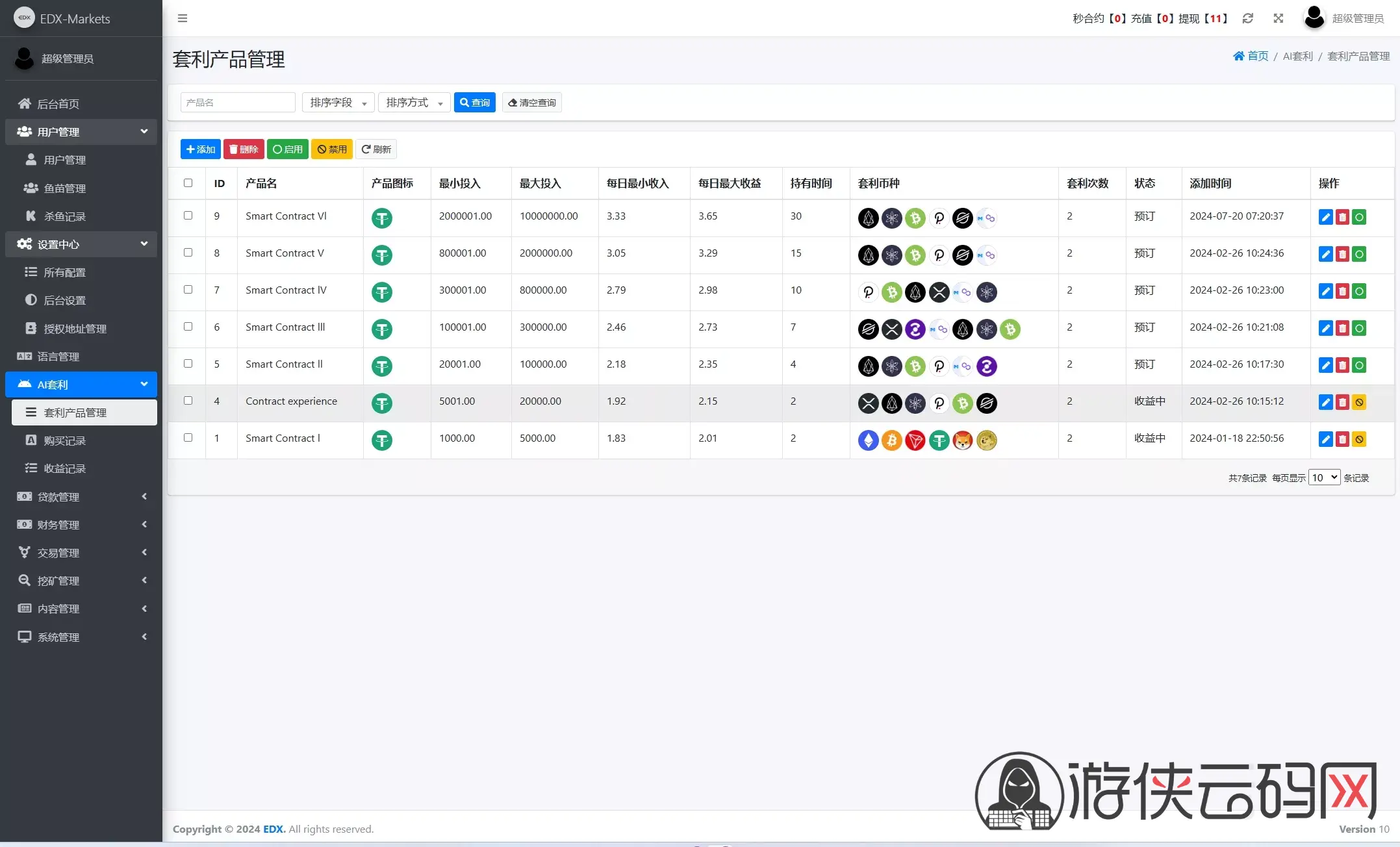Click the Dogecoin icon in Smart Contract I
The height and width of the screenshot is (847, 1400).
point(986,440)
